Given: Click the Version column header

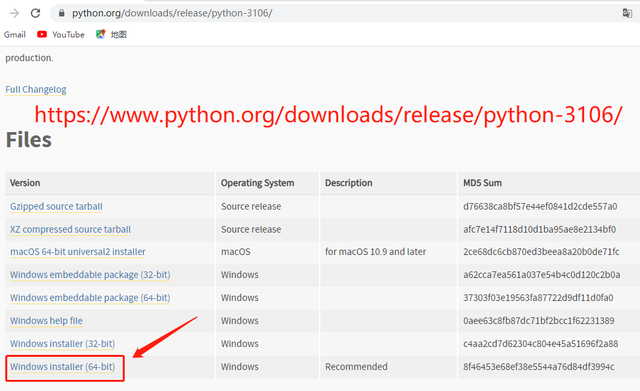Looking at the screenshot, I should 25,183.
